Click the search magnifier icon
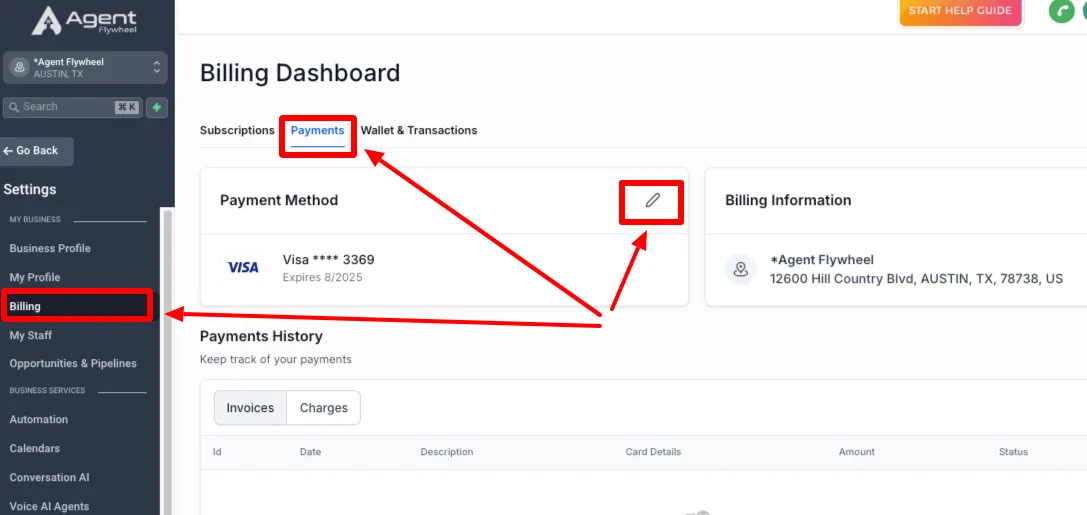This screenshot has height=515, width=1087. [x=14, y=107]
